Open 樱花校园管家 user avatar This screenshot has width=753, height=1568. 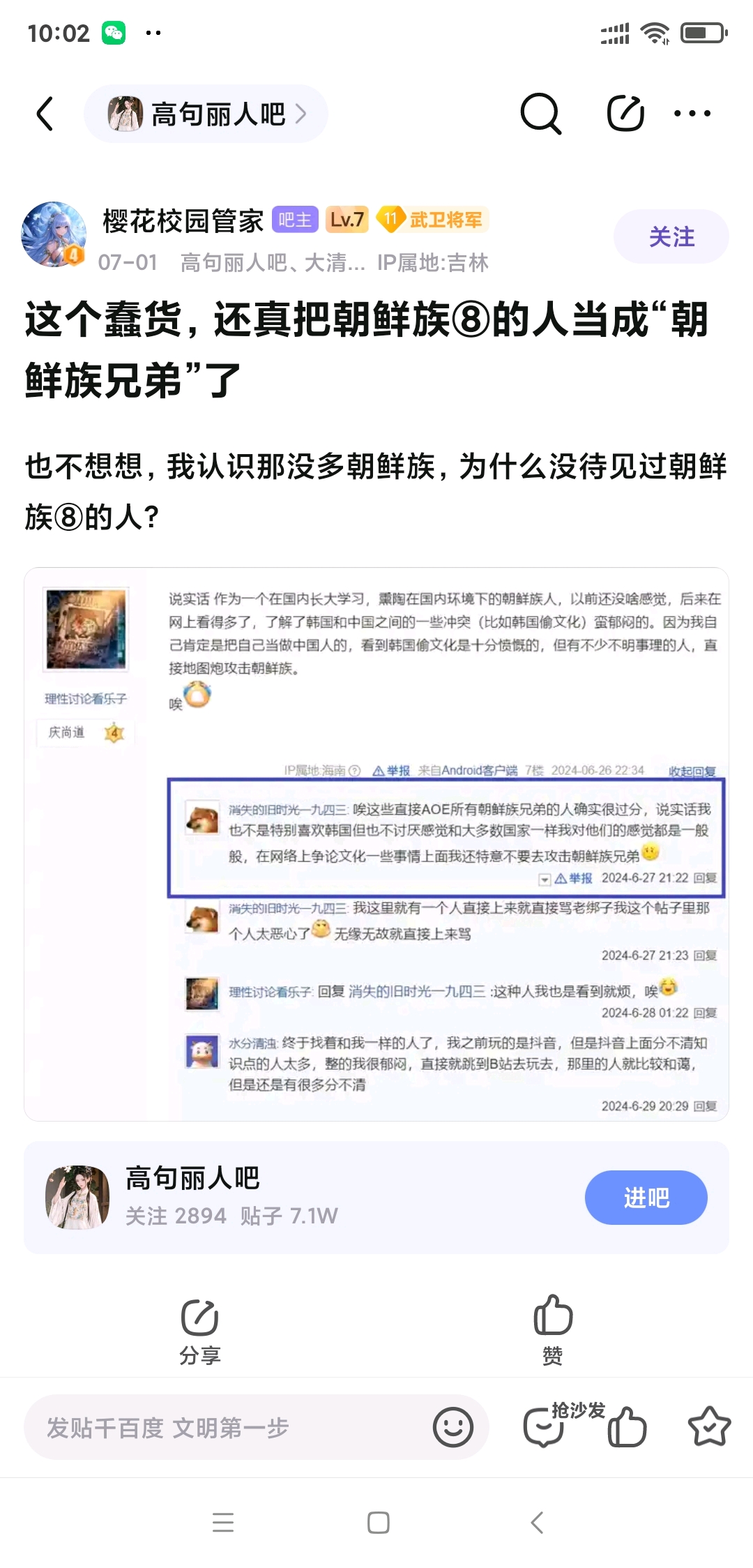point(54,234)
